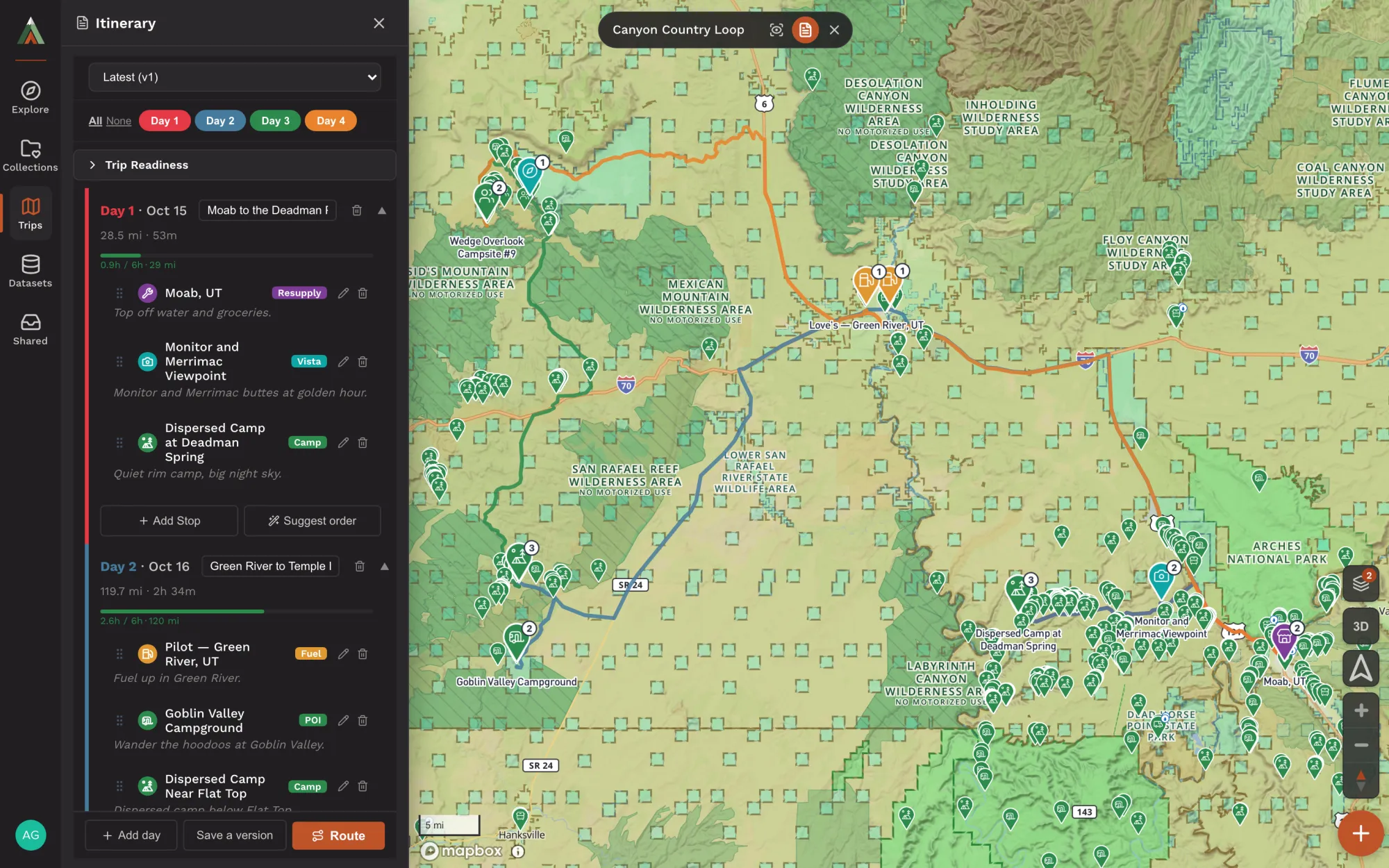
Task: Zoom in on the map
Action: pos(1361,710)
